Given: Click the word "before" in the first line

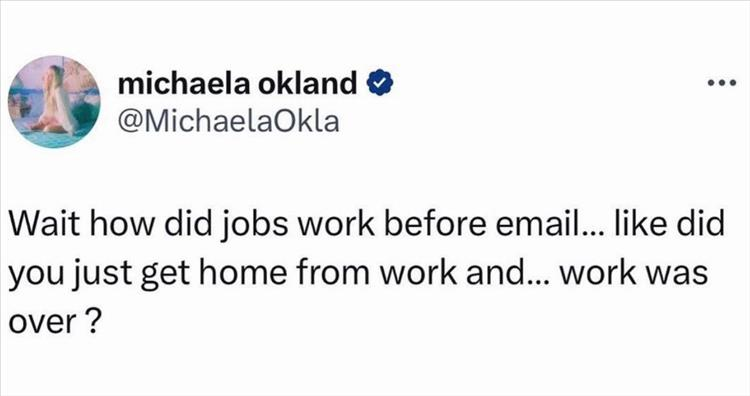Looking at the screenshot, I should (x=435, y=224).
